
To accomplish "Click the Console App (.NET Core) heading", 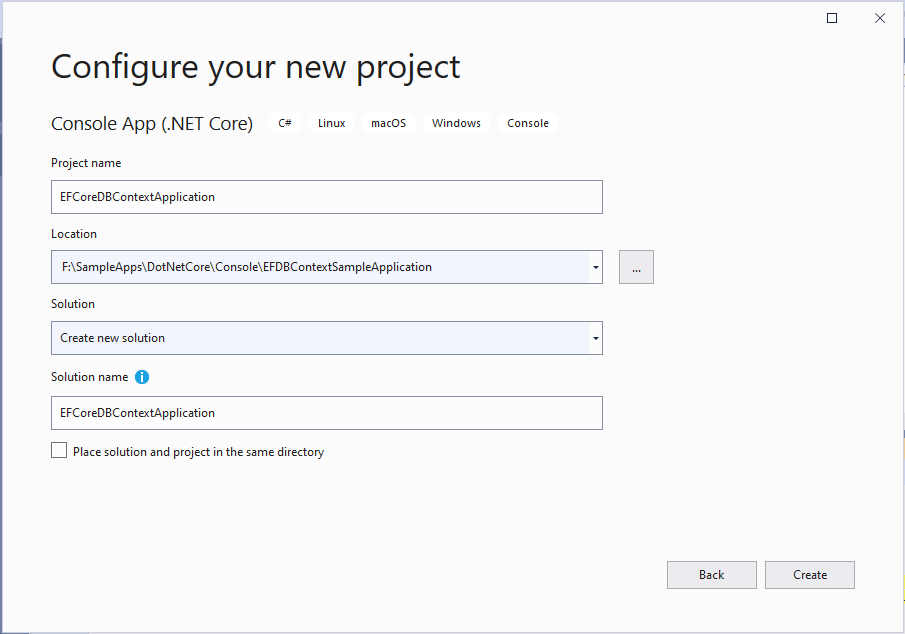I will 152,124.
